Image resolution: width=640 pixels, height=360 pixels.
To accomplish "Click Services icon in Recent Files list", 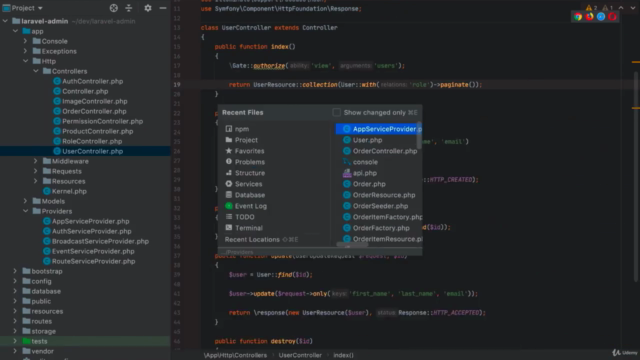I will (229, 184).
